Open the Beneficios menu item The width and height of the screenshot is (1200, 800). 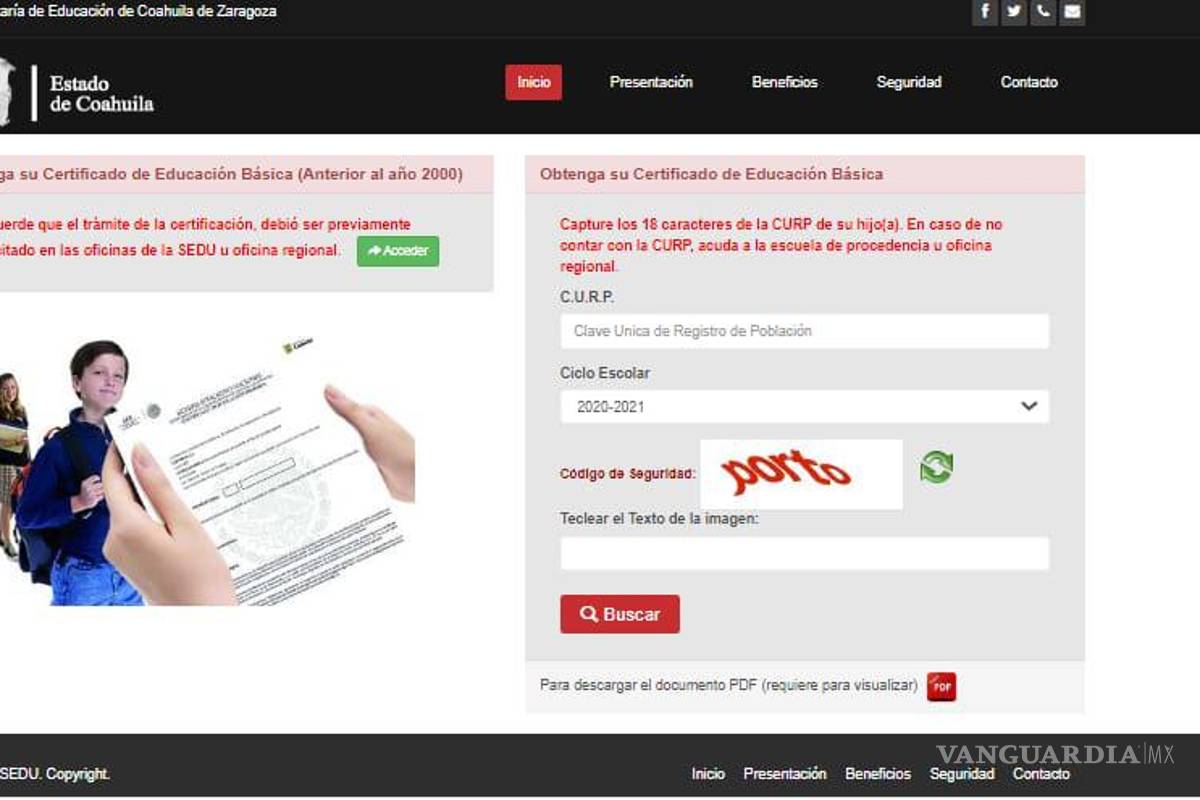click(784, 82)
